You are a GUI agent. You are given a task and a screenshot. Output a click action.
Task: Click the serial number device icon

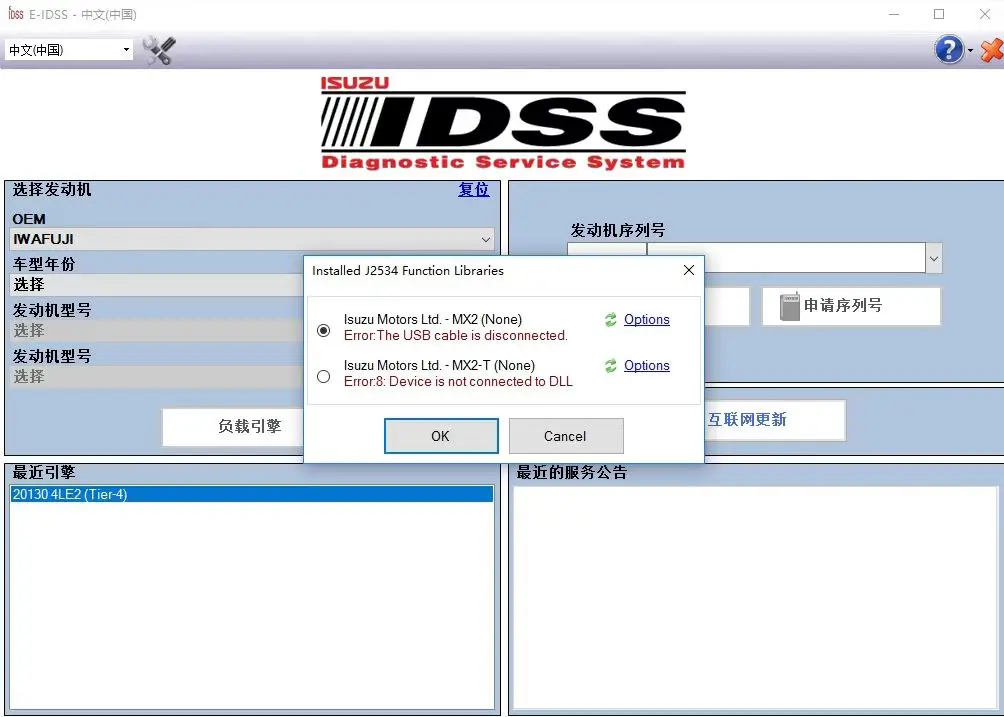(x=789, y=306)
